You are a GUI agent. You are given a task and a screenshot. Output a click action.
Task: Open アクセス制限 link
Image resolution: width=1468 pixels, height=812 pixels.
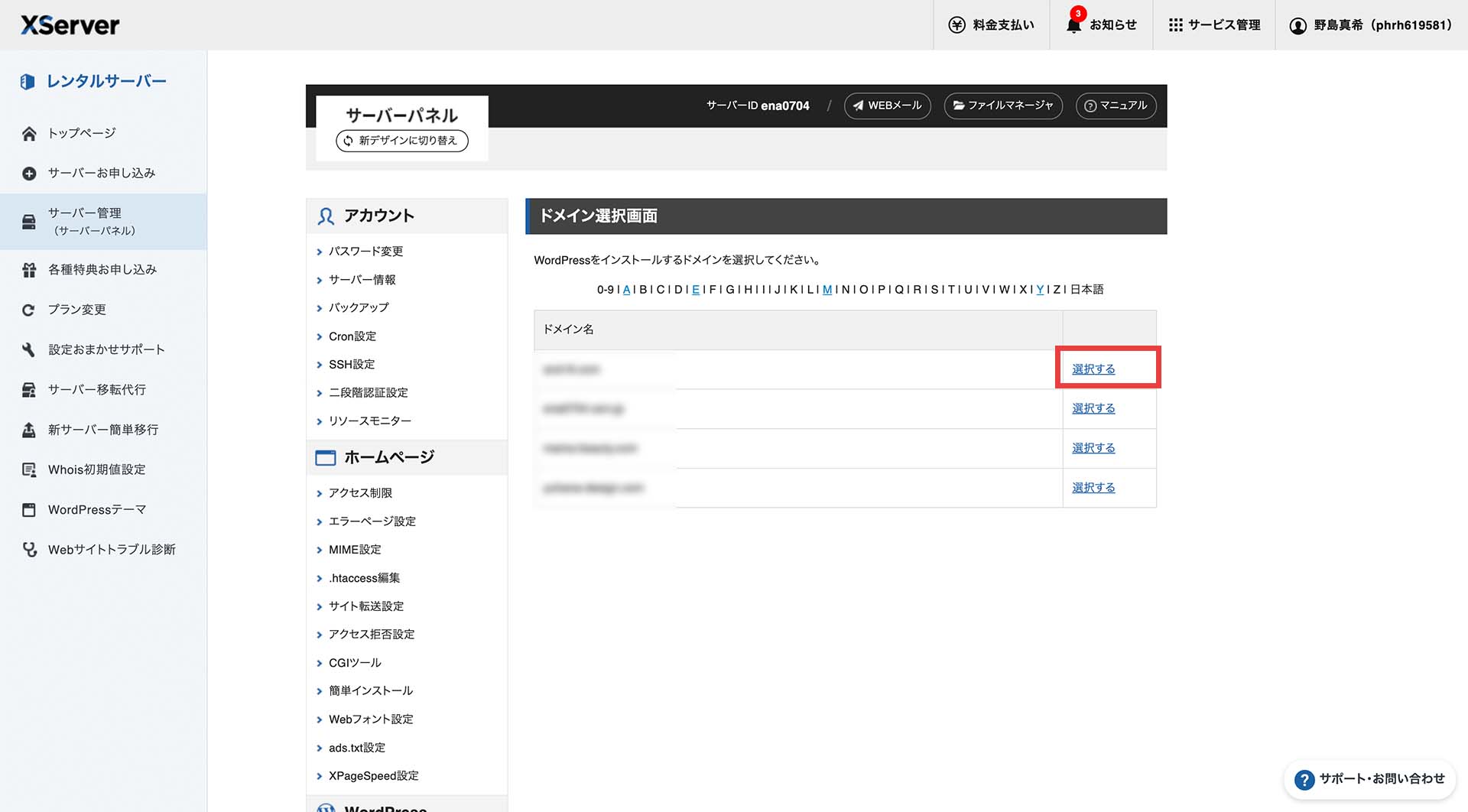click(x=360, y=493)
